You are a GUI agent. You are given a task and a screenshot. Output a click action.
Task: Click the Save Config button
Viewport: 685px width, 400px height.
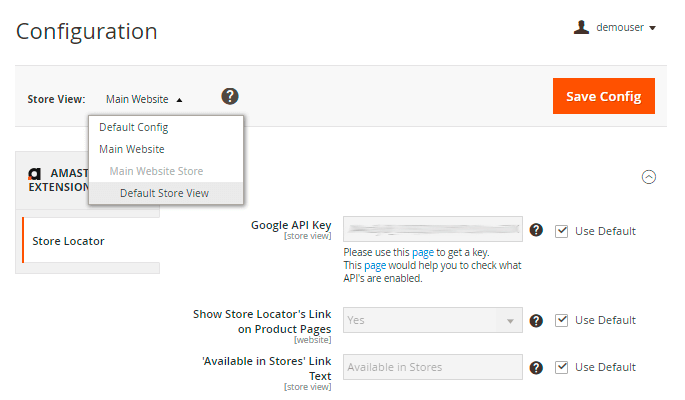(x=603, y=96)
